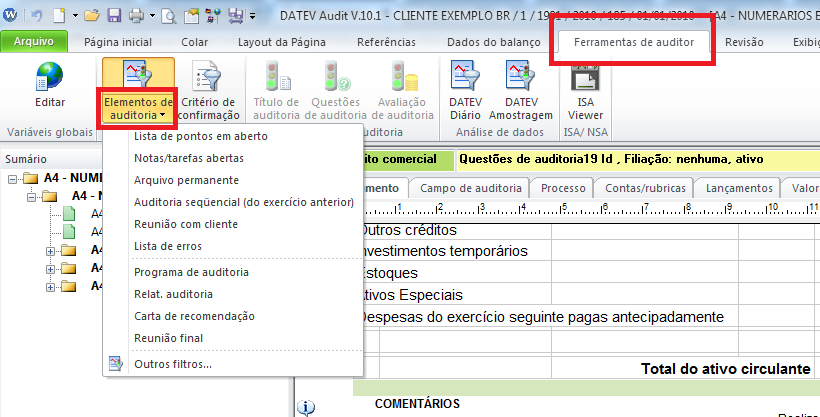The width and height of the screenshot is (820, 417).
Task: Select Relat. auditoria menu item
Action: pos(233,294)
